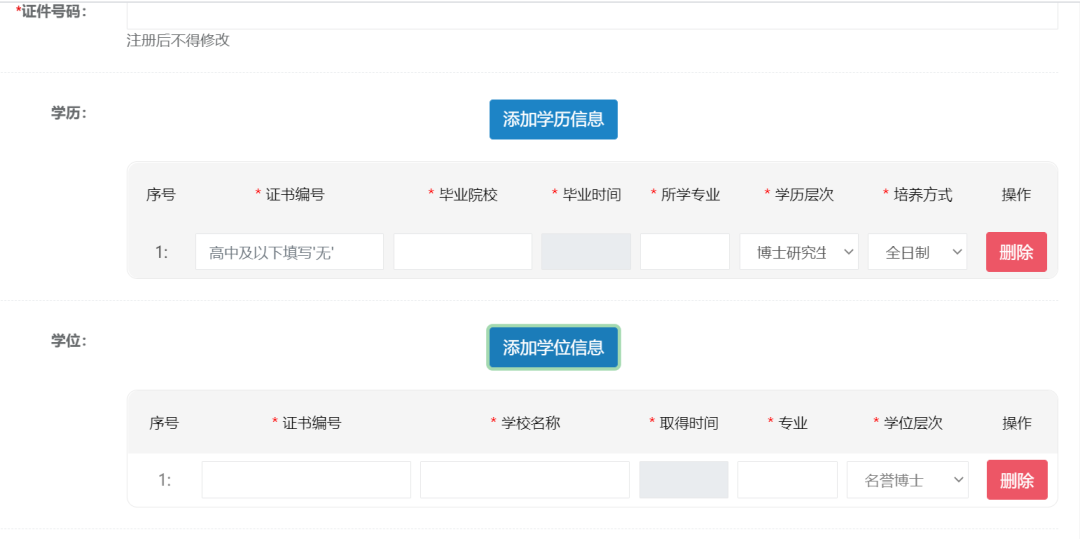Select the 毕业院校 input field
The image size is (1080, 539).
[462, 252]
